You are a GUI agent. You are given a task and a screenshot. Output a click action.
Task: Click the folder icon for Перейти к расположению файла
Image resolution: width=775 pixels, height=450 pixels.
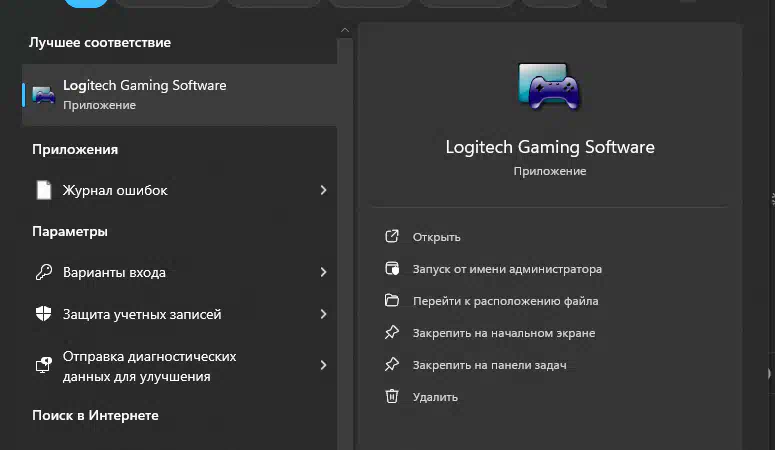click(392, 300)
